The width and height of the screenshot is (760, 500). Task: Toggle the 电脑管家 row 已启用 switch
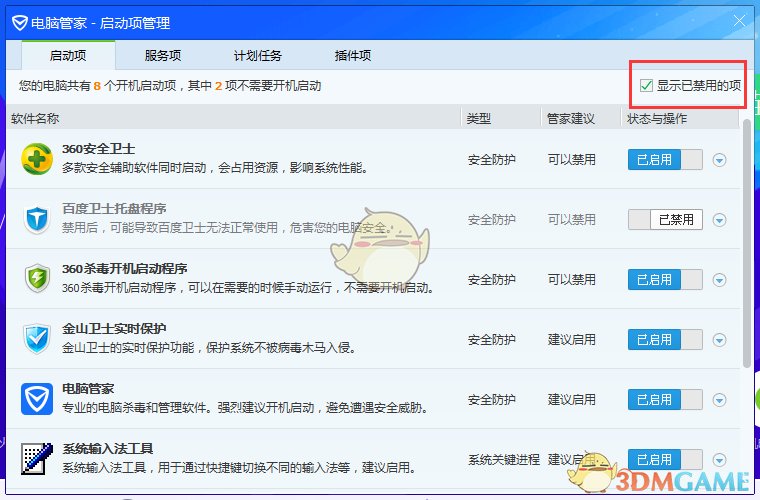(665, 400)
